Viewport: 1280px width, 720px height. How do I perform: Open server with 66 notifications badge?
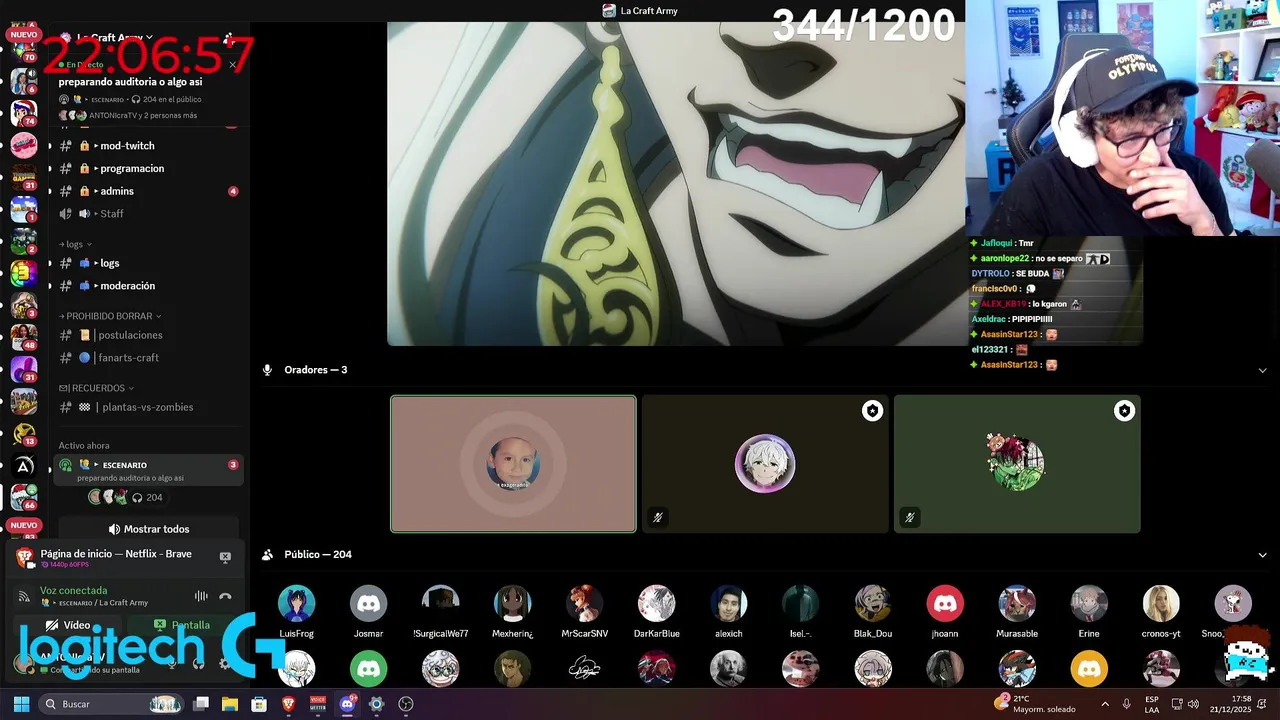point(24,496)
